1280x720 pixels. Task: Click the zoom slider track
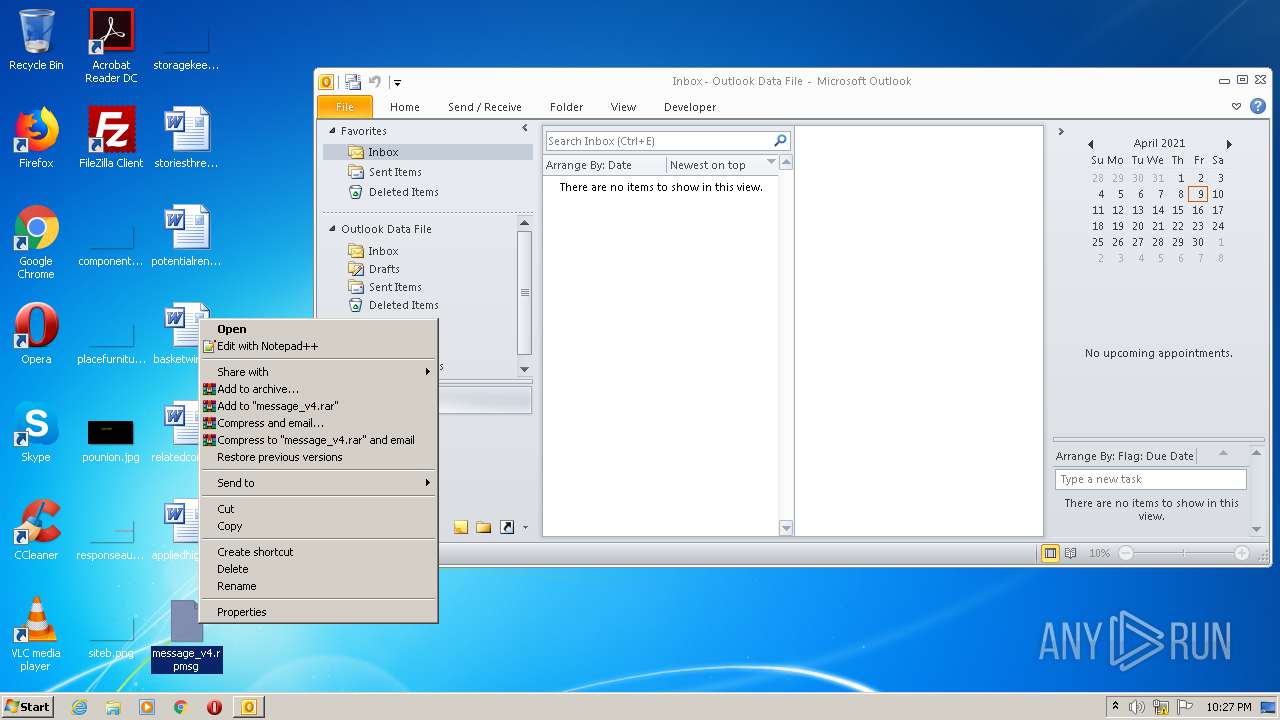1184,553
